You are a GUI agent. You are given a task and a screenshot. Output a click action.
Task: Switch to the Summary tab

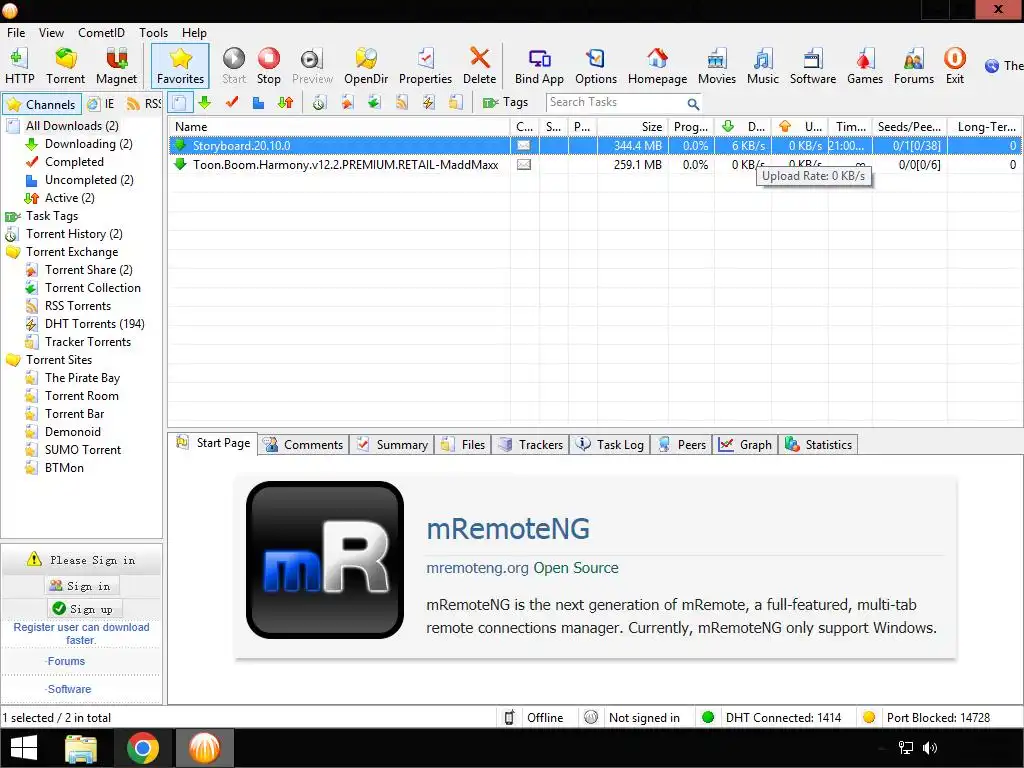pyautogui.click(x=392, y=445)
